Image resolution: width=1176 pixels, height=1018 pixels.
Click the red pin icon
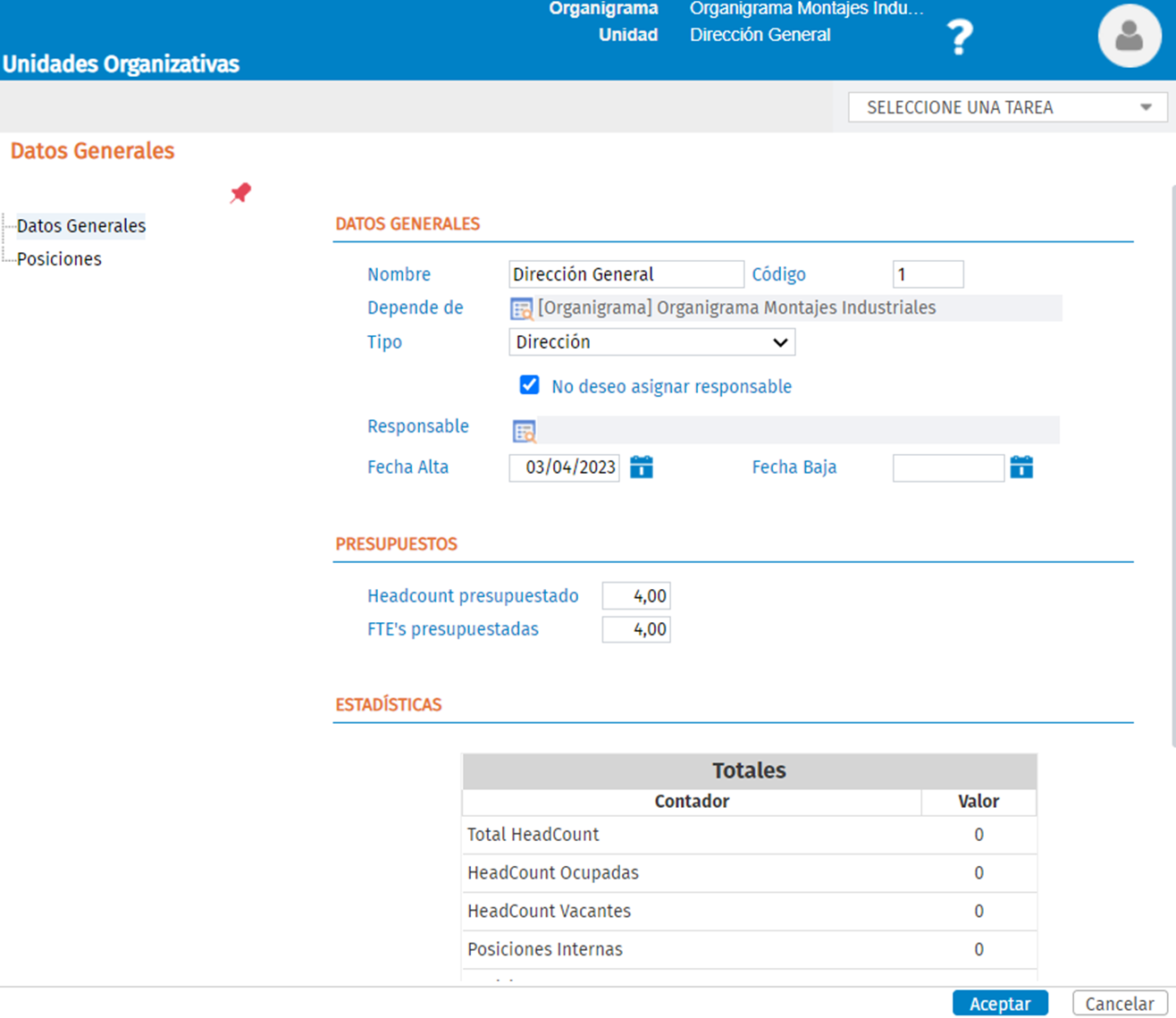click(240, 193)
